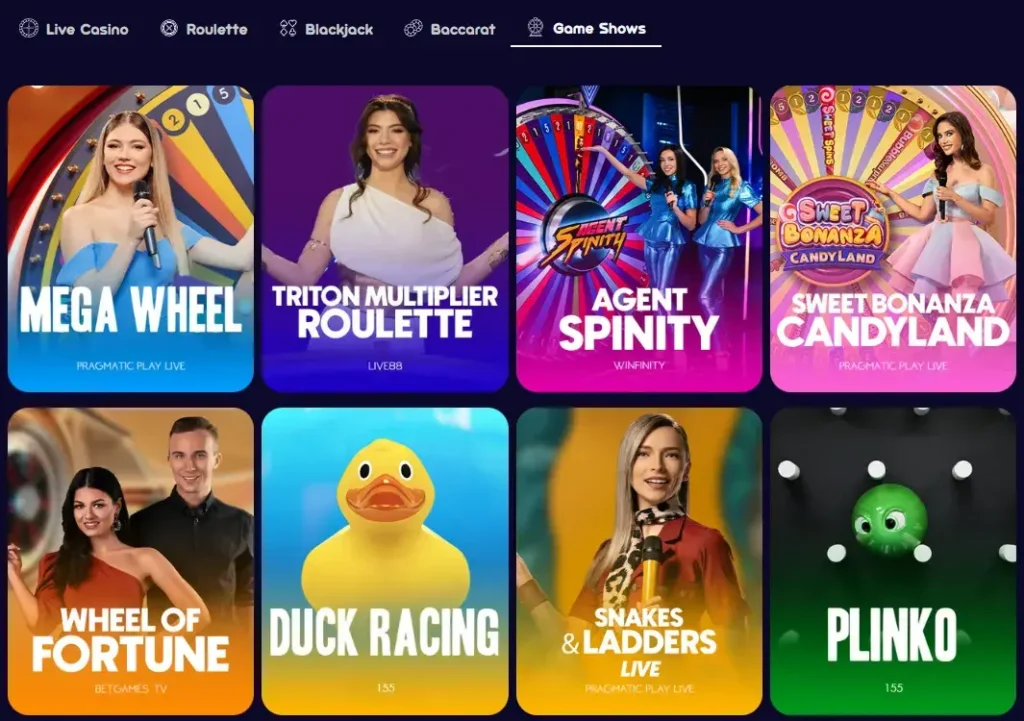Play Snakes & Ladders Live game

pos(639,561)
